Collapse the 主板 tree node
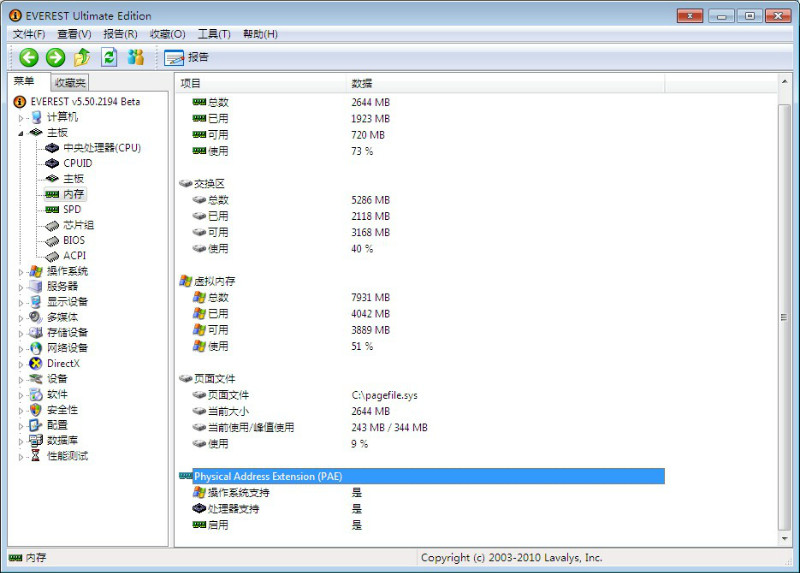 pos(21,133)
